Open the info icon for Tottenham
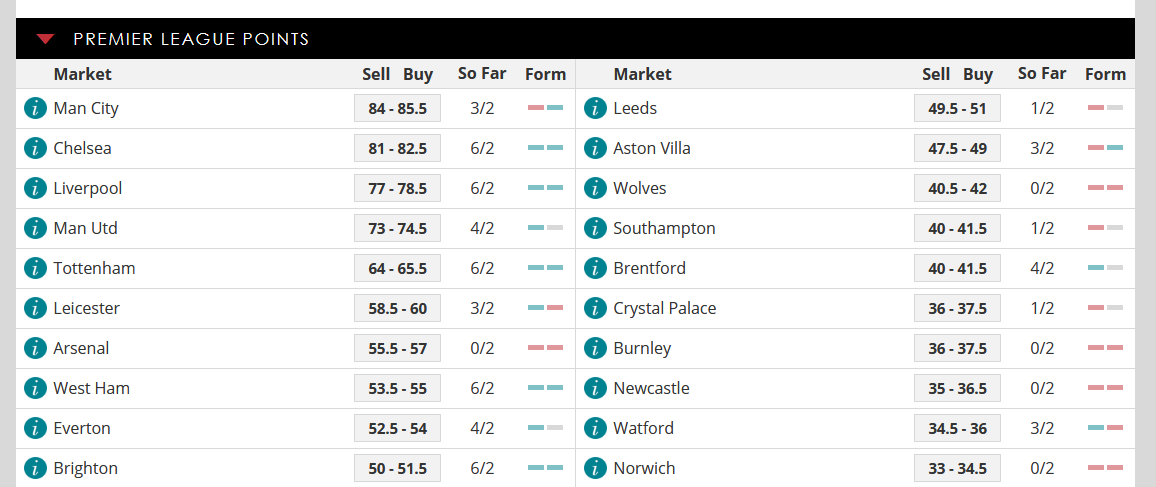1156x487 pixels. 35,268
